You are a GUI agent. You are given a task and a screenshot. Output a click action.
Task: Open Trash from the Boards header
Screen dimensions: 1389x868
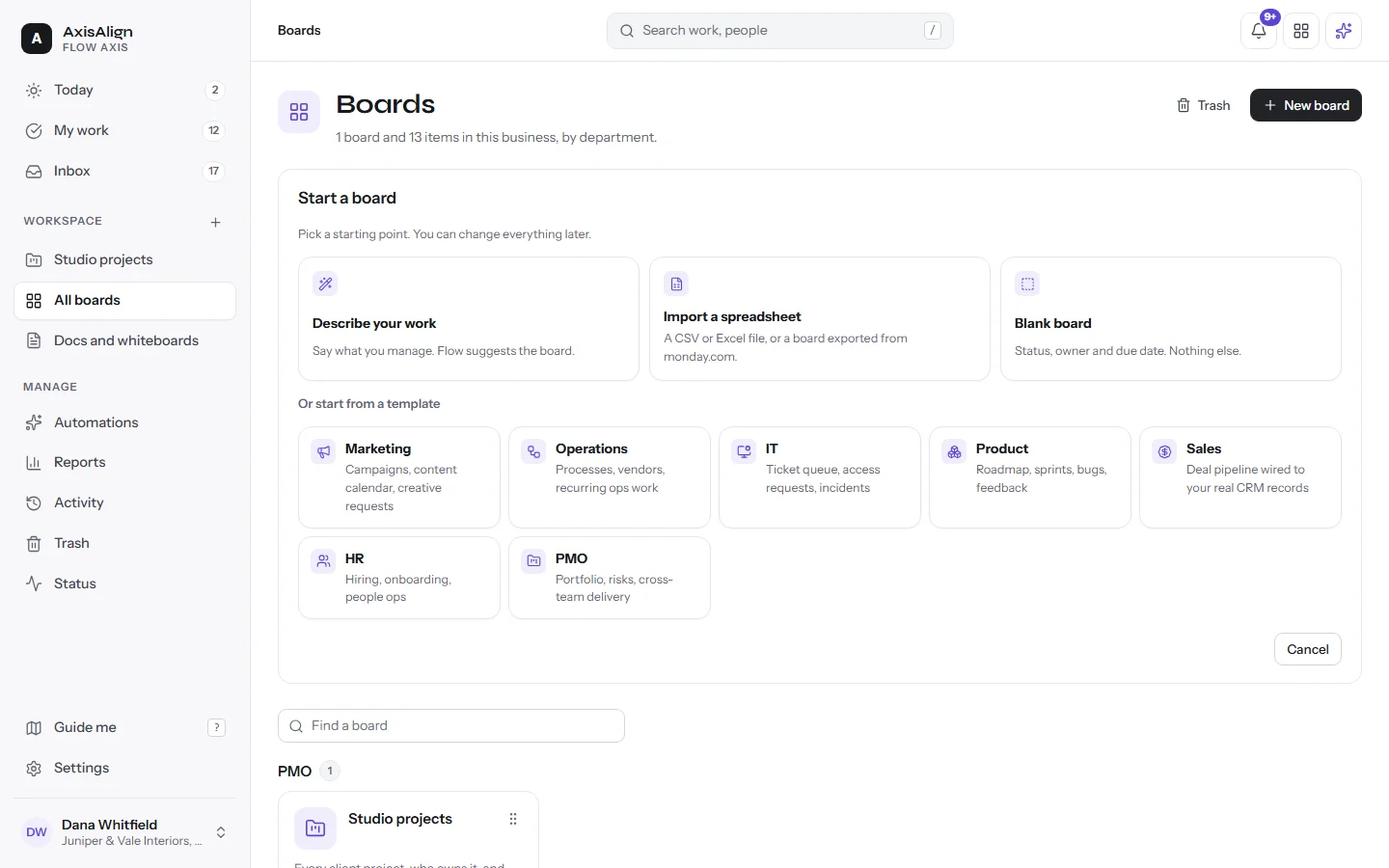click(1204, 105)
